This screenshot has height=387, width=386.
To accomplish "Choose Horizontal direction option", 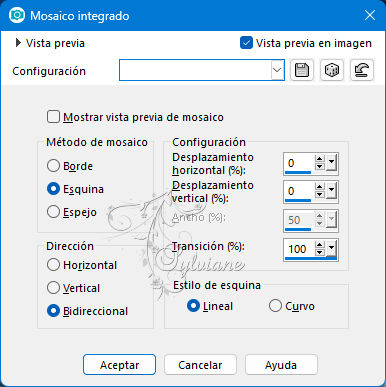I will coord(53,265).
